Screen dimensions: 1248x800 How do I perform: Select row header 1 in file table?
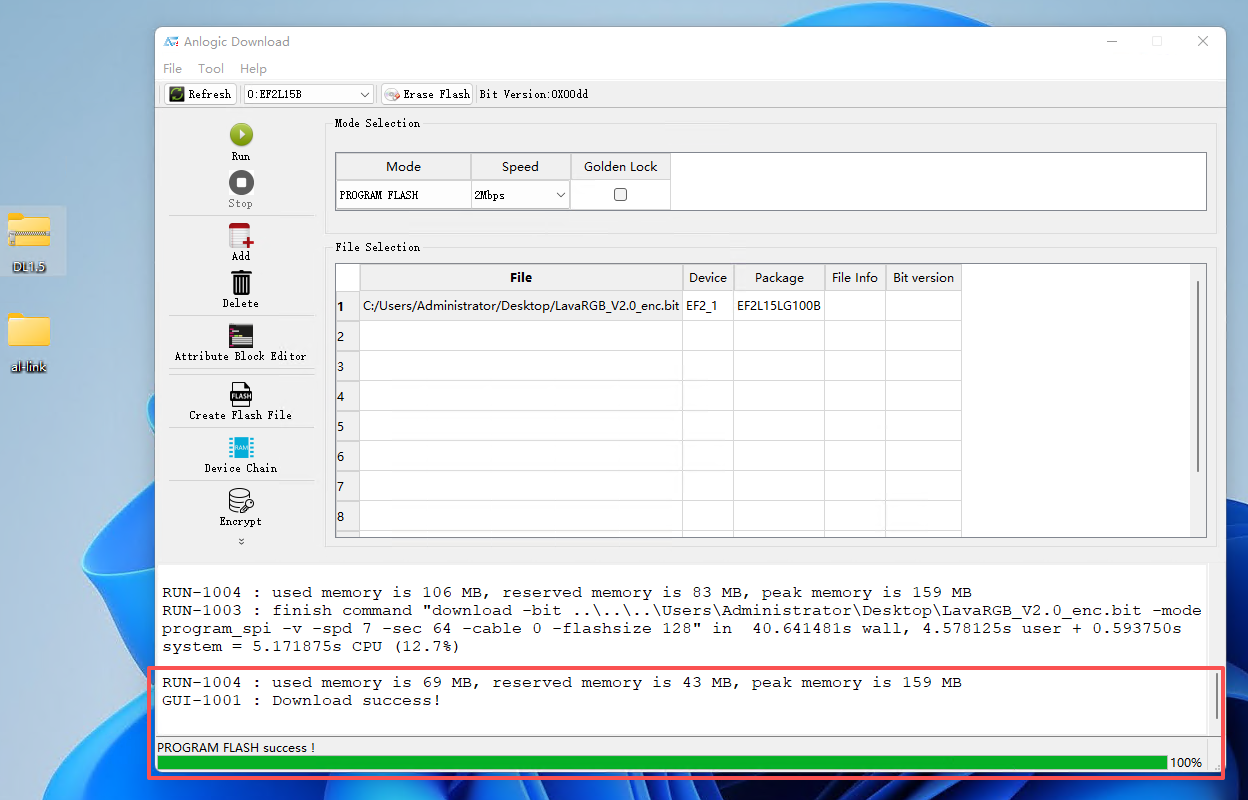(347, 306)
